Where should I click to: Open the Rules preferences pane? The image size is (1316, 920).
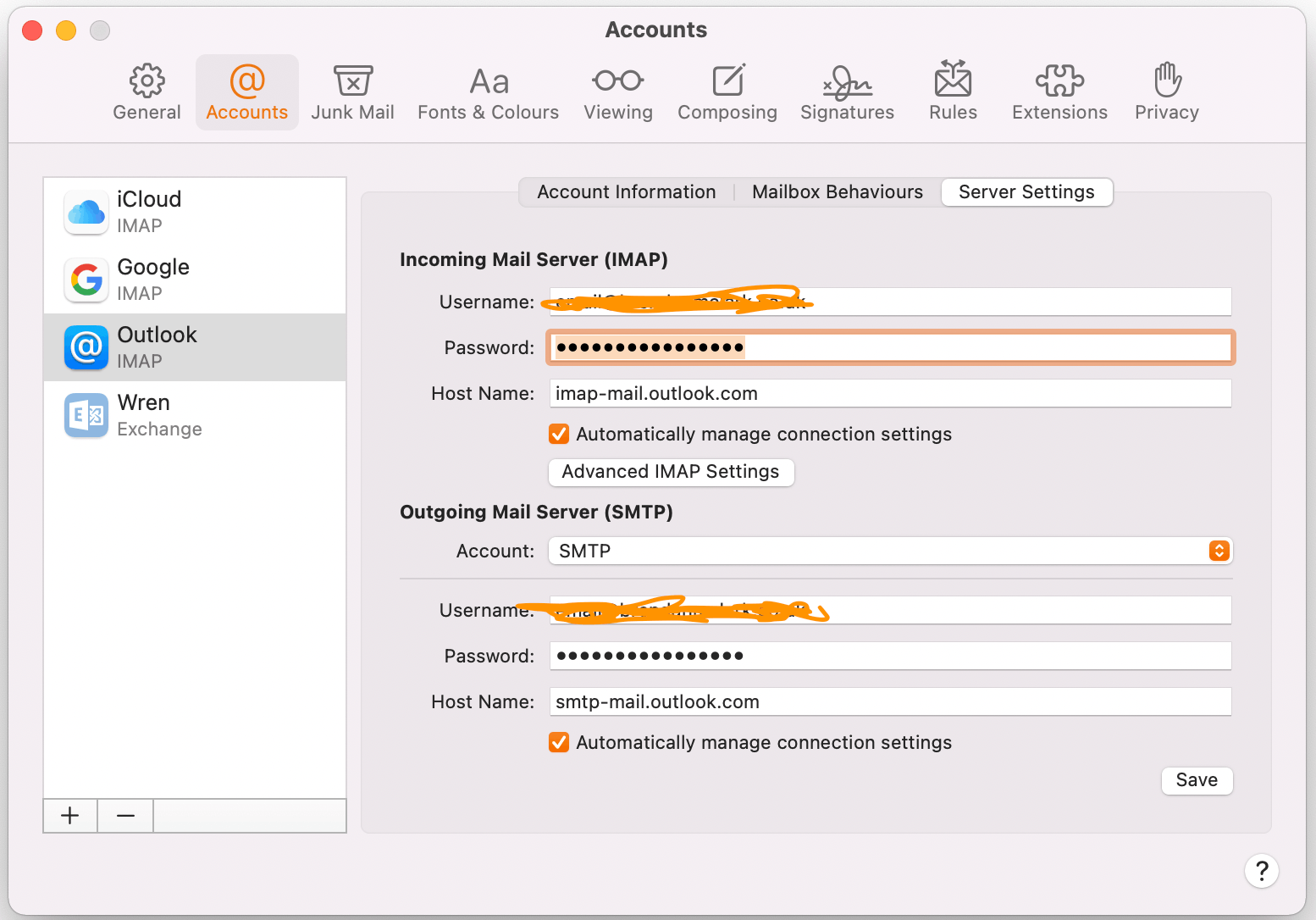coord(953,92)
